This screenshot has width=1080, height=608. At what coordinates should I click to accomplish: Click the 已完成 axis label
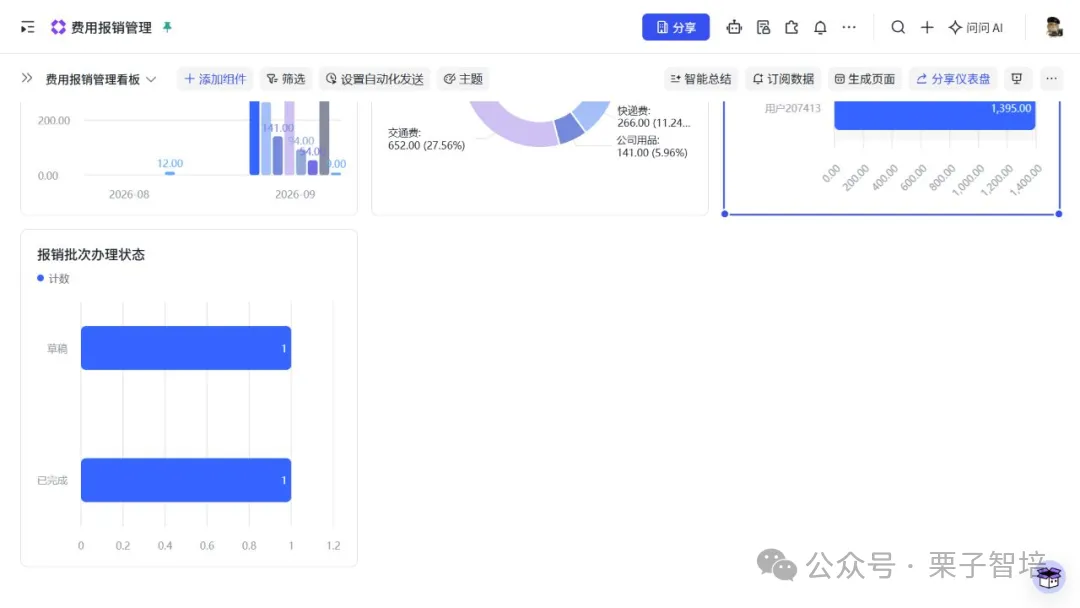(52, 480)
